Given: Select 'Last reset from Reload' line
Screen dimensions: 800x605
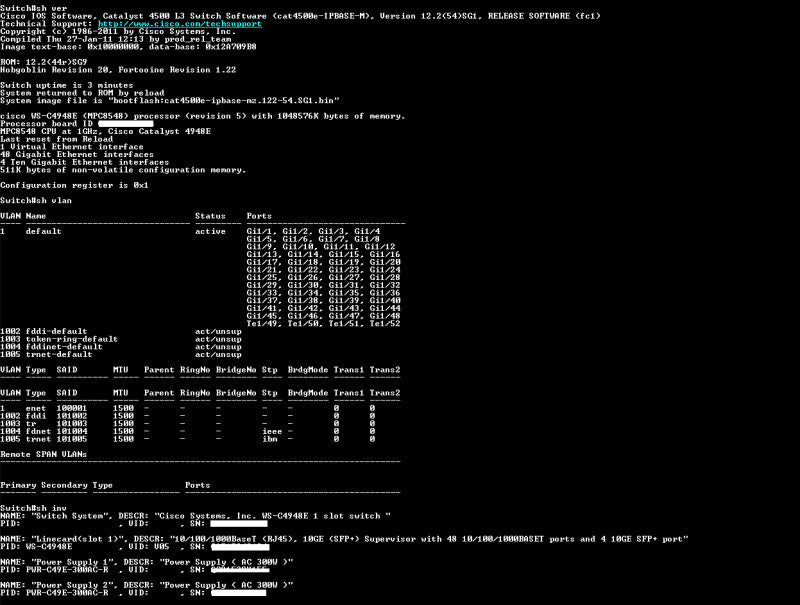Looking at the screenshot, I should [57, 139].
